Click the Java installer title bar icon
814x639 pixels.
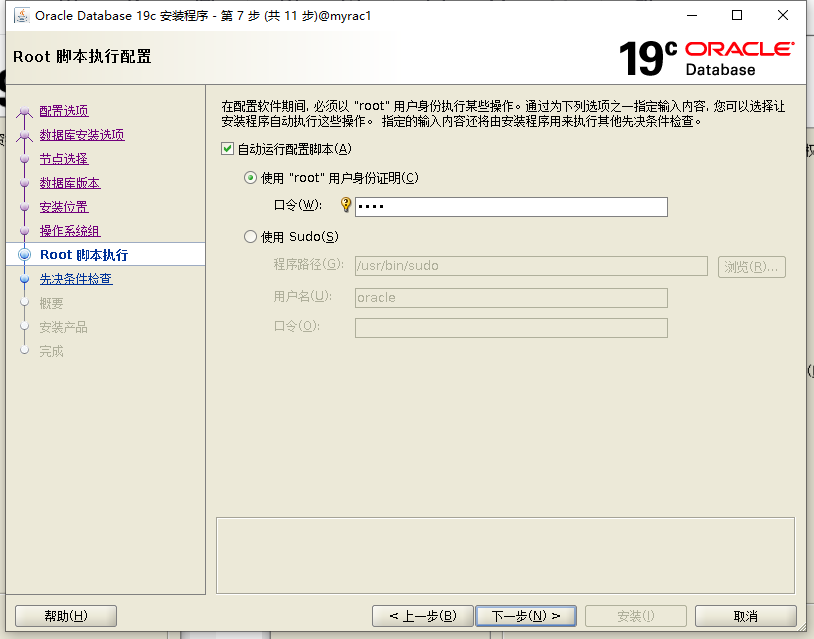22,16
